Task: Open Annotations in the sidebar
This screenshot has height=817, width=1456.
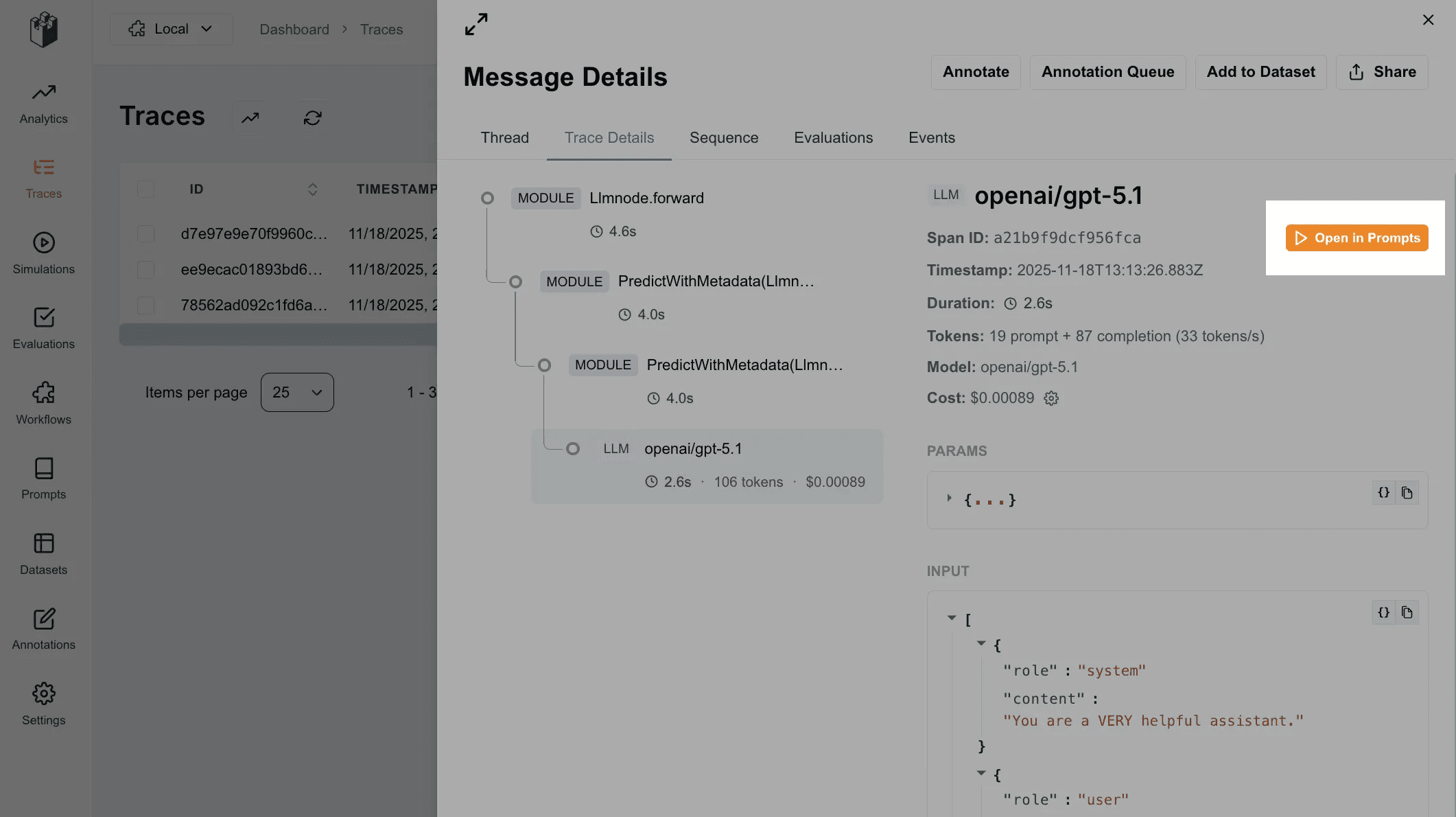Action: pyautogui.click(x=44, y=630)
